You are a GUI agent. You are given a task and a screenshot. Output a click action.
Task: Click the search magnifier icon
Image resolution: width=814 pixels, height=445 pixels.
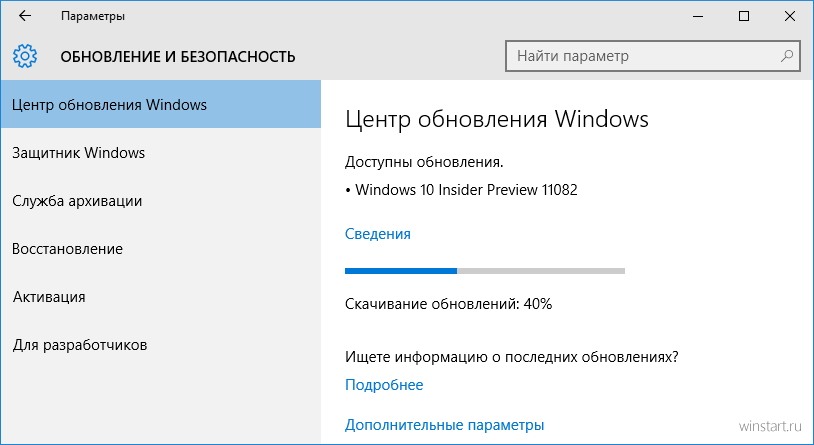click(786, 56)
